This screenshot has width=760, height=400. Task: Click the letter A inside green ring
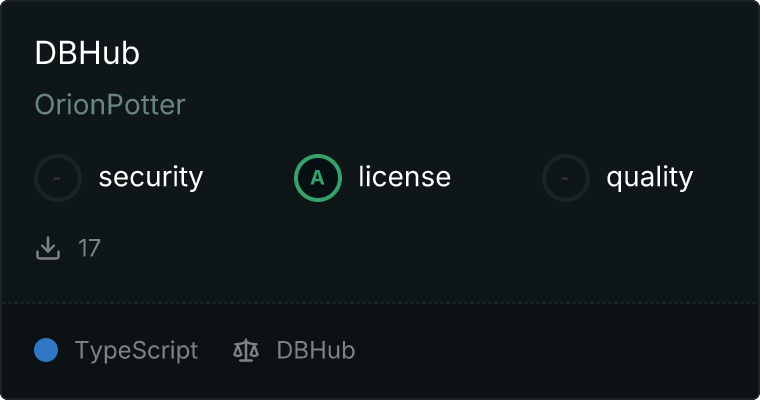click(317, 178)
